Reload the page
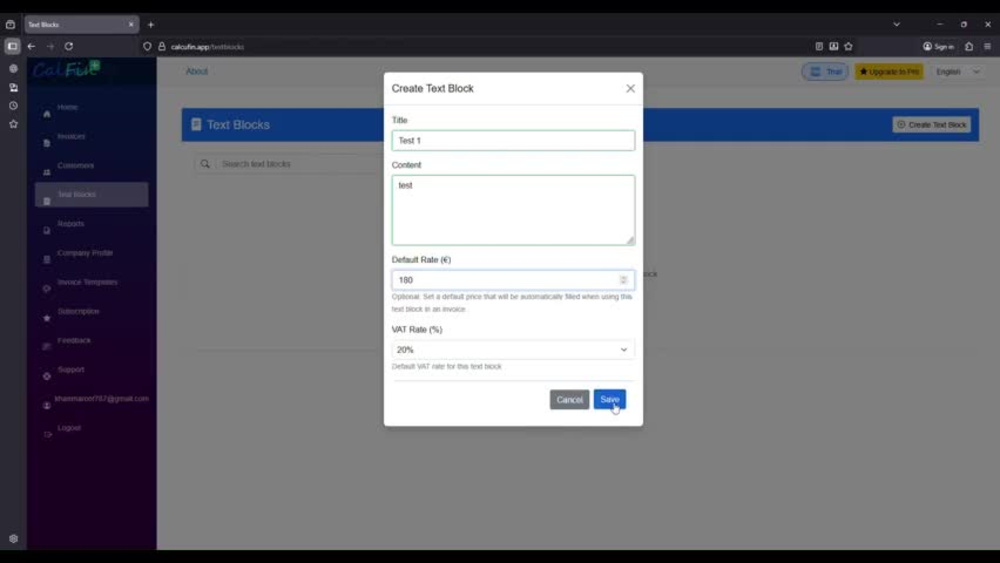Viewport: 1000px width, 563px height. [x=69, y=47]
